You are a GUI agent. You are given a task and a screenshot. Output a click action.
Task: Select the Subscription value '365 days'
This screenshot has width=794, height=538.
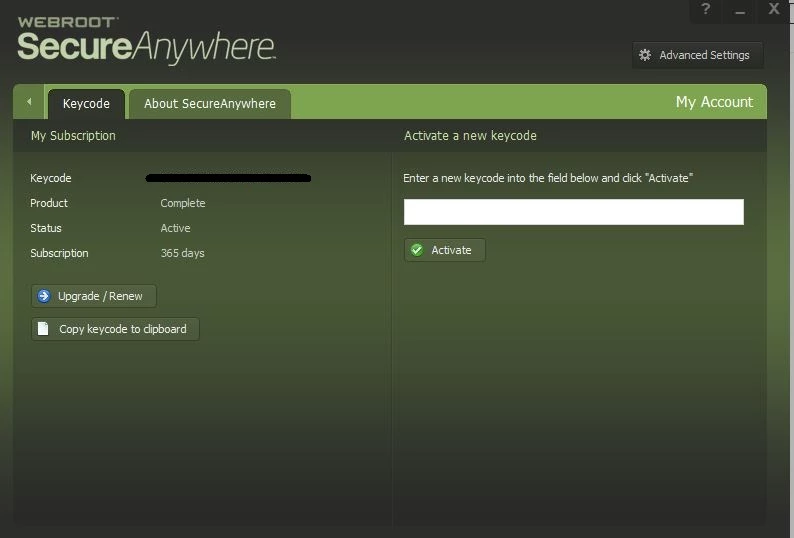click(x=182, y=253)
